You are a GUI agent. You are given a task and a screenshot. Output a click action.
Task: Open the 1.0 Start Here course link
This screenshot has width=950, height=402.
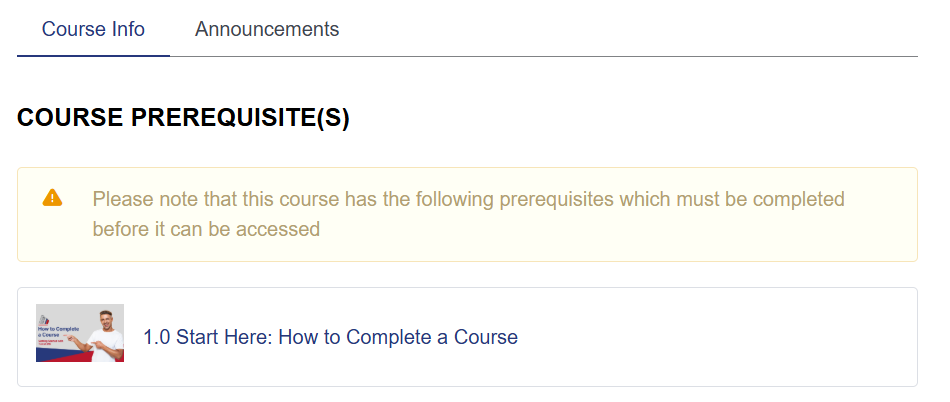330,337
